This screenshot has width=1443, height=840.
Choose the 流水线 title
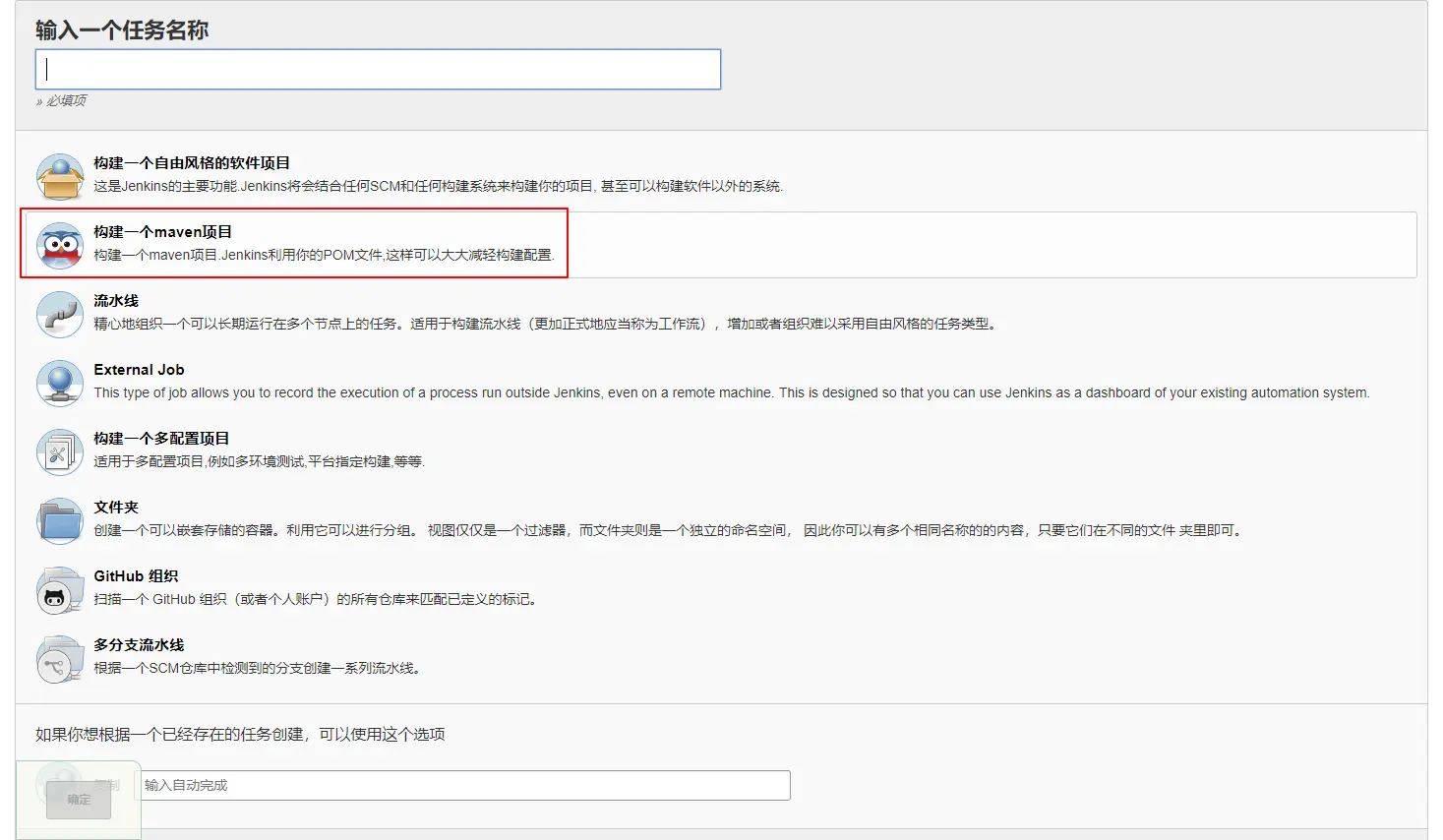coord(116,301)
